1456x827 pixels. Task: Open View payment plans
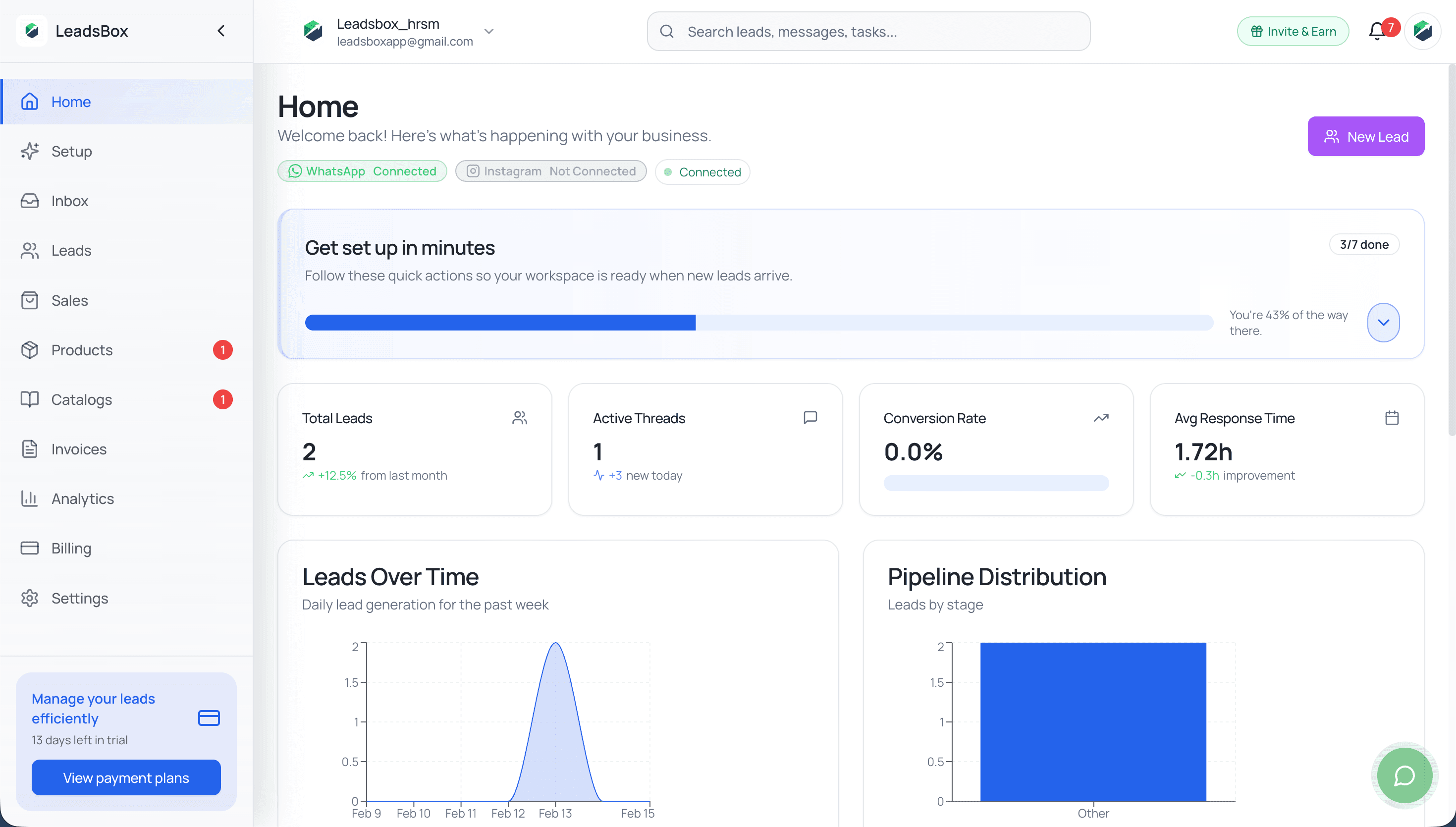pyautogui.click(x=125, y=777)
